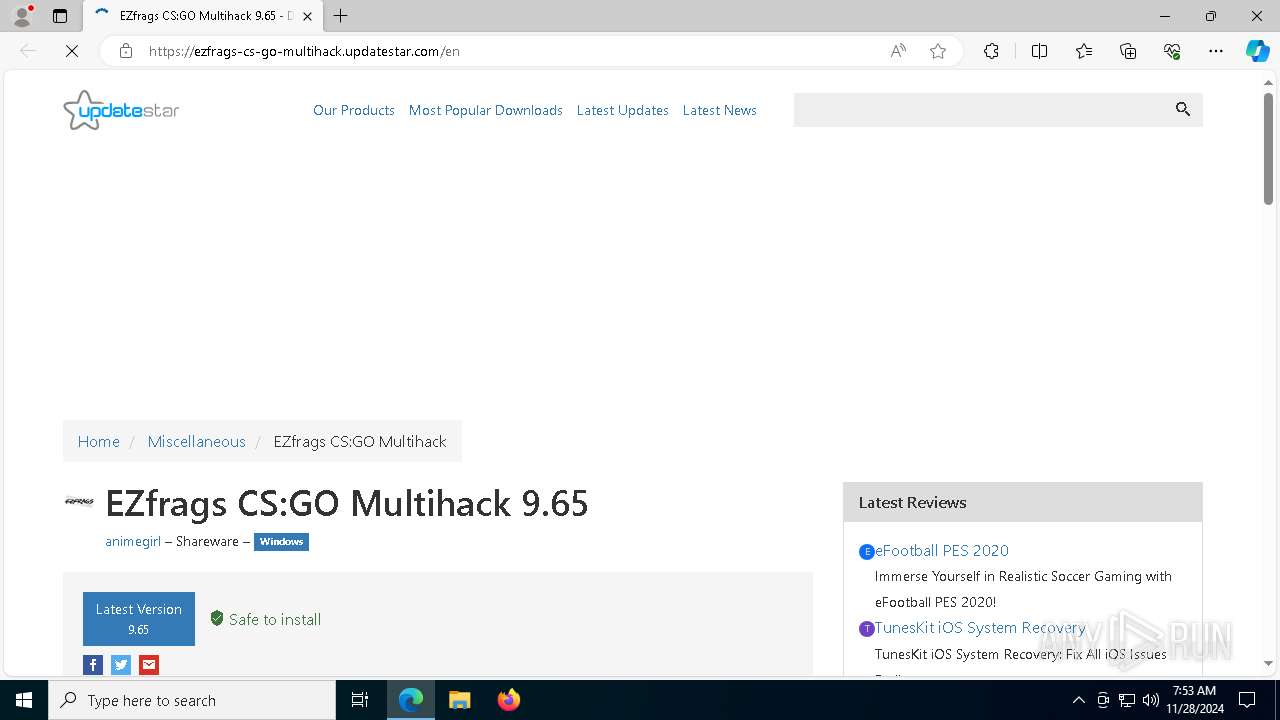Open Settings and more menu
Image resolution: width=1280 pixels, height=720 pixels.
[1216, 51]
